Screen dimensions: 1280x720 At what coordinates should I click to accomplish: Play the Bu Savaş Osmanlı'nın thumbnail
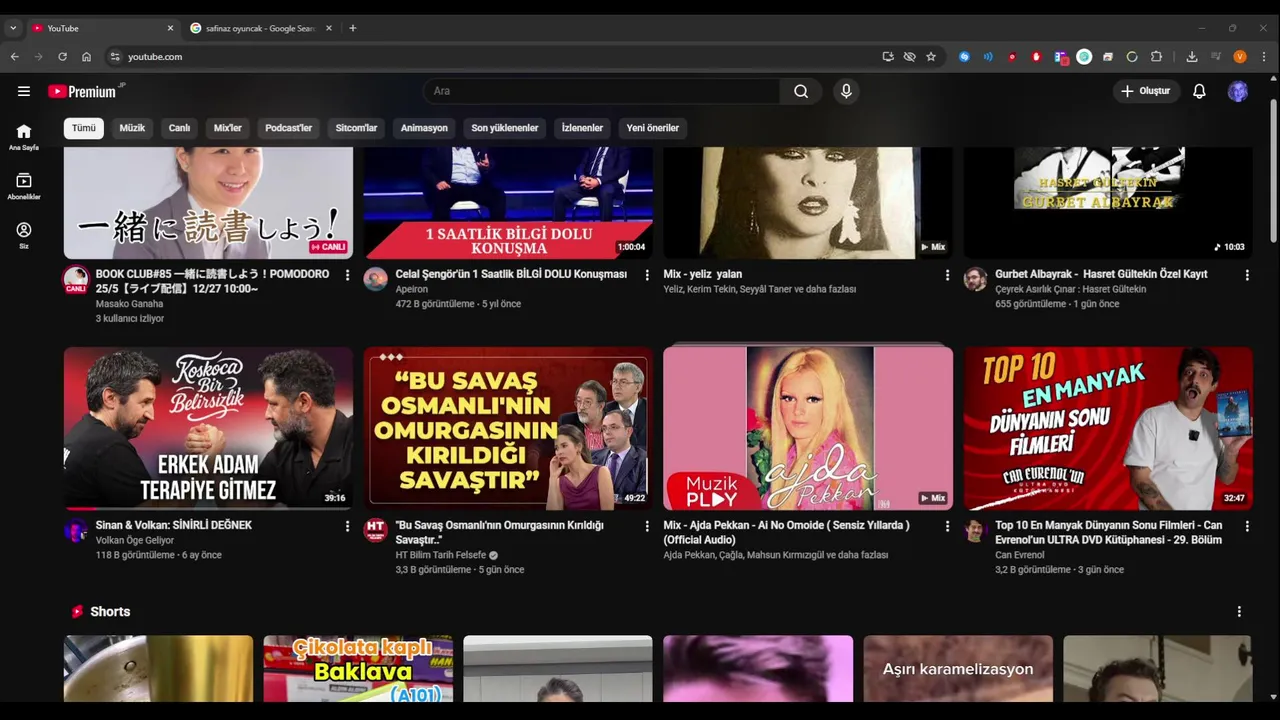pyautogui.click(x=508, y=428)
